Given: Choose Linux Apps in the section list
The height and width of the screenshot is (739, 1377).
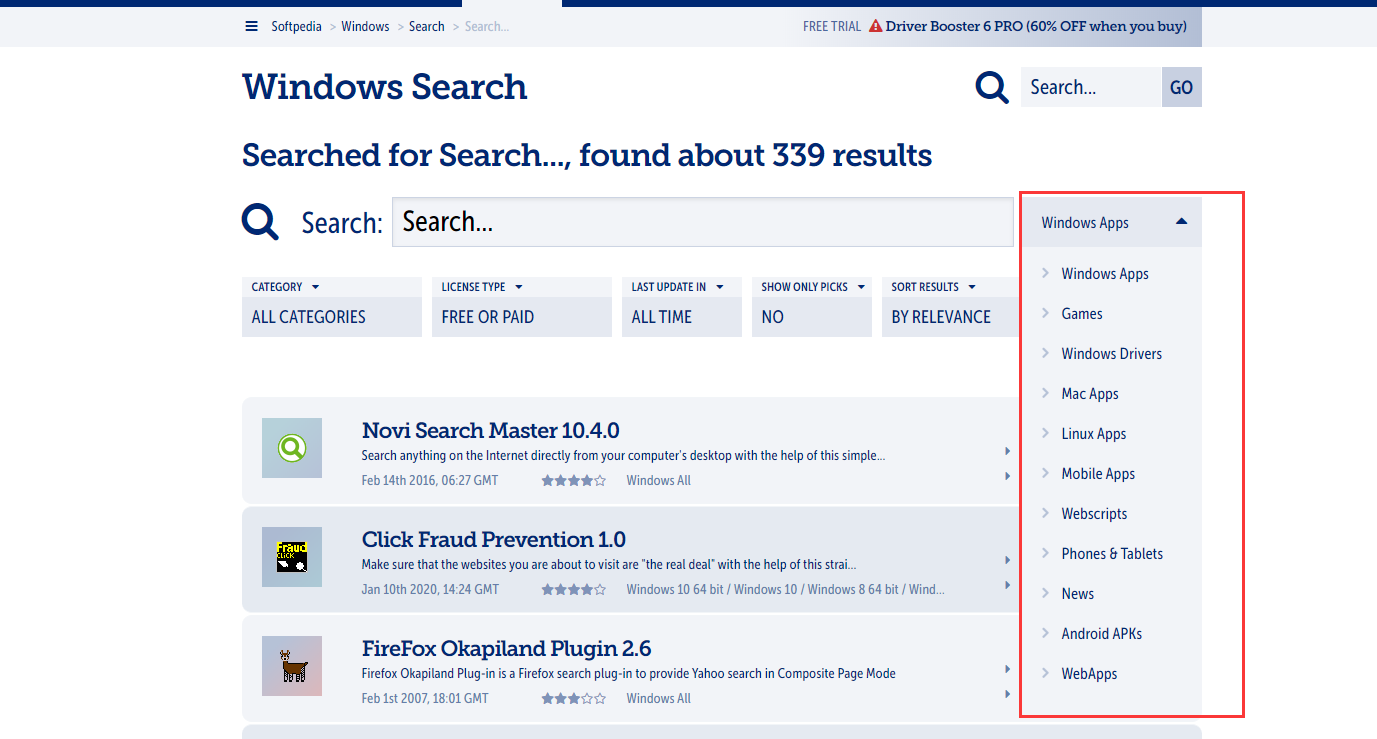Looking at the screenshot, I should pos(1094,434).
